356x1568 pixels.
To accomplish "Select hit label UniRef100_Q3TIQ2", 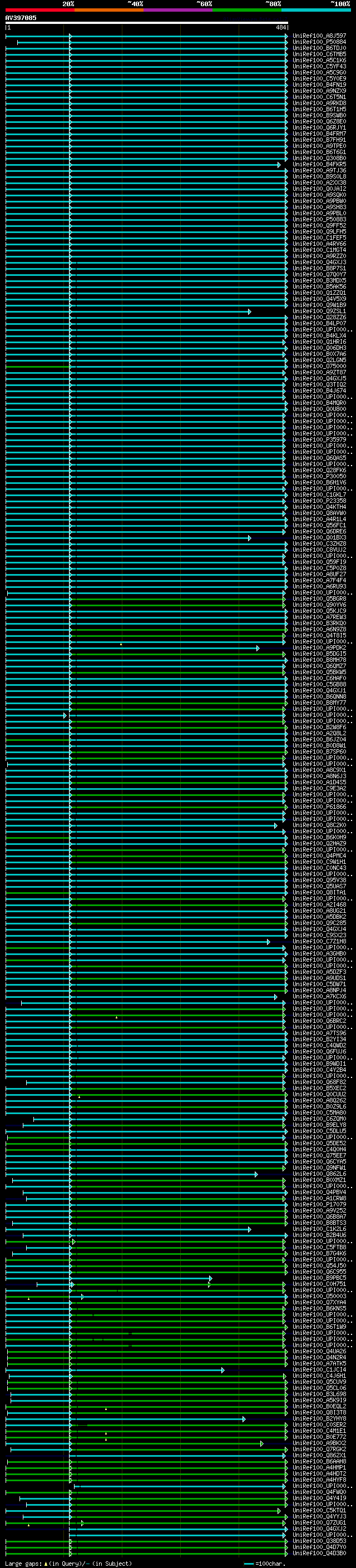I will click(x=319, y=385).
